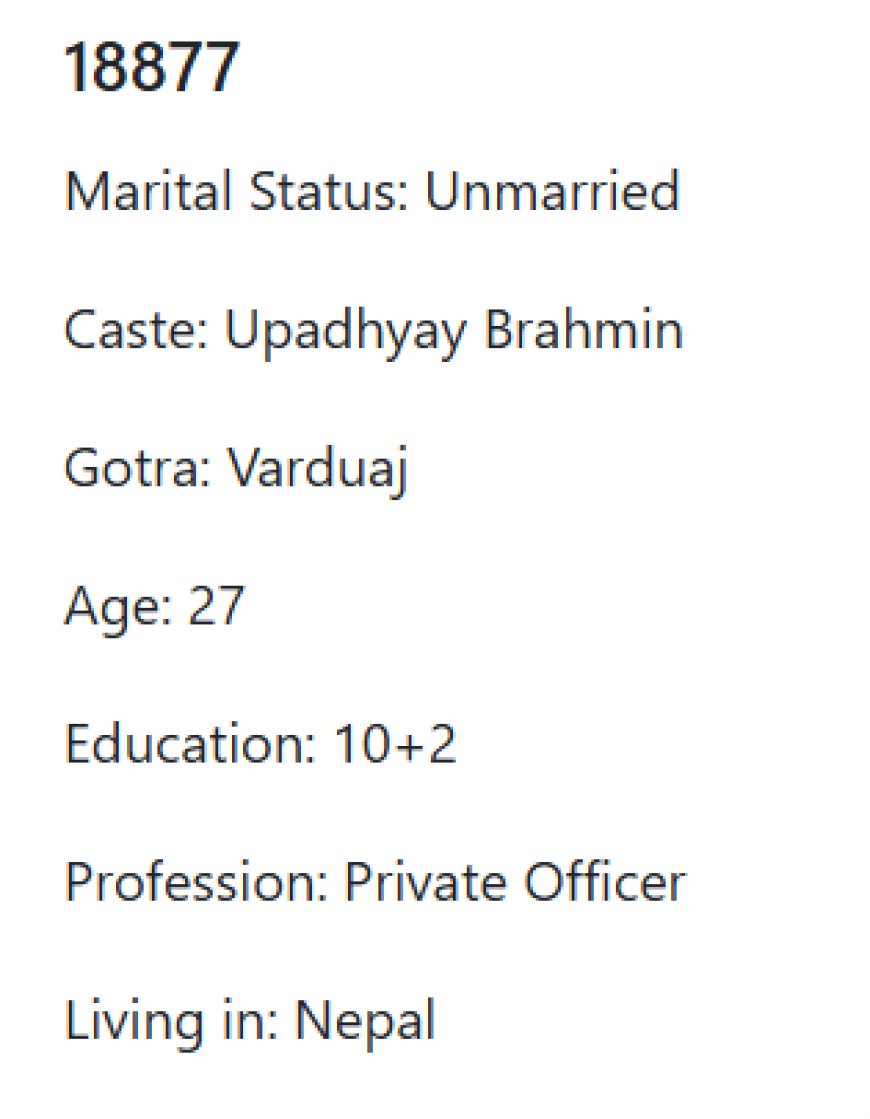This screenshot has height=1119, width=870.
Task: Select the Unmarried value text
Action: click(552, 191)
